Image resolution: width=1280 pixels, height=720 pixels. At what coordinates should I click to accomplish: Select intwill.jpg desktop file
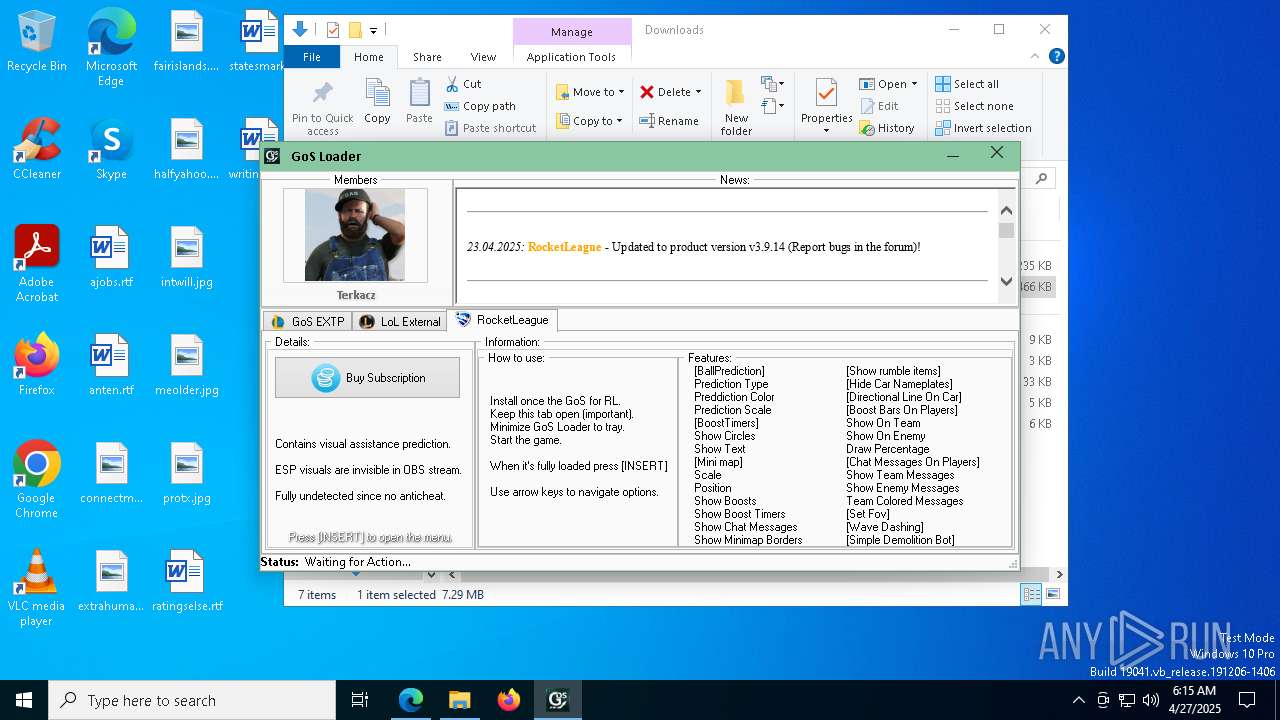187,257
